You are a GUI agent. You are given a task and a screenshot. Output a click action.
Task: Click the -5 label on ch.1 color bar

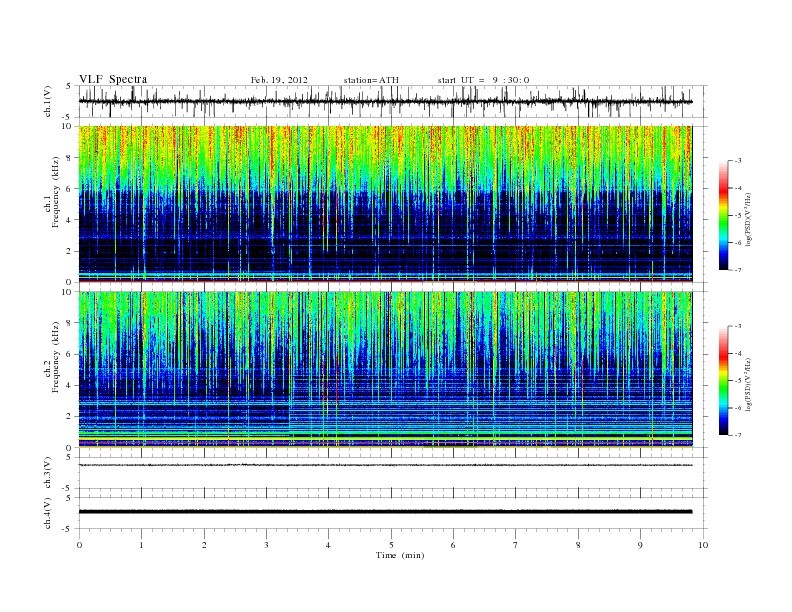738,216
